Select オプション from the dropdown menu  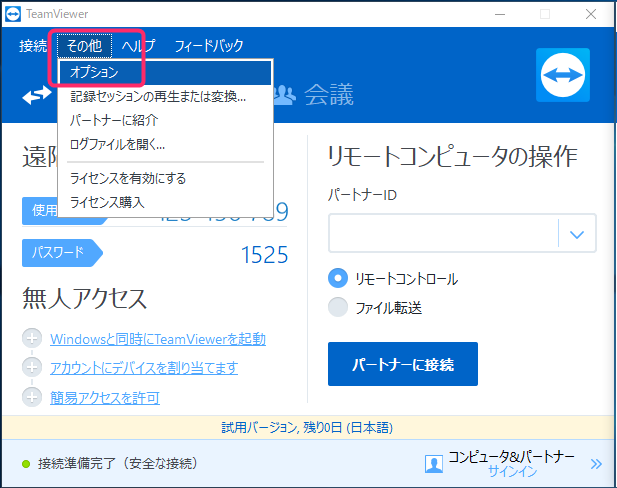coord(165,72)
